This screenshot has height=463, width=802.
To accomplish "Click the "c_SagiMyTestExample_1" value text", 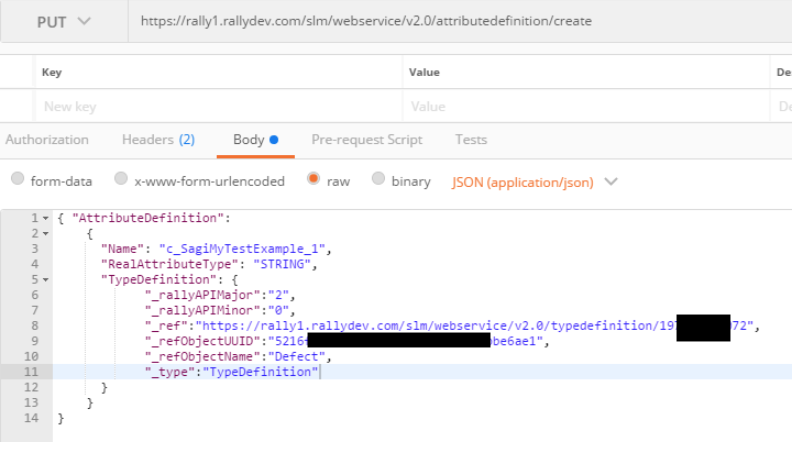I will tap(242, 249).
